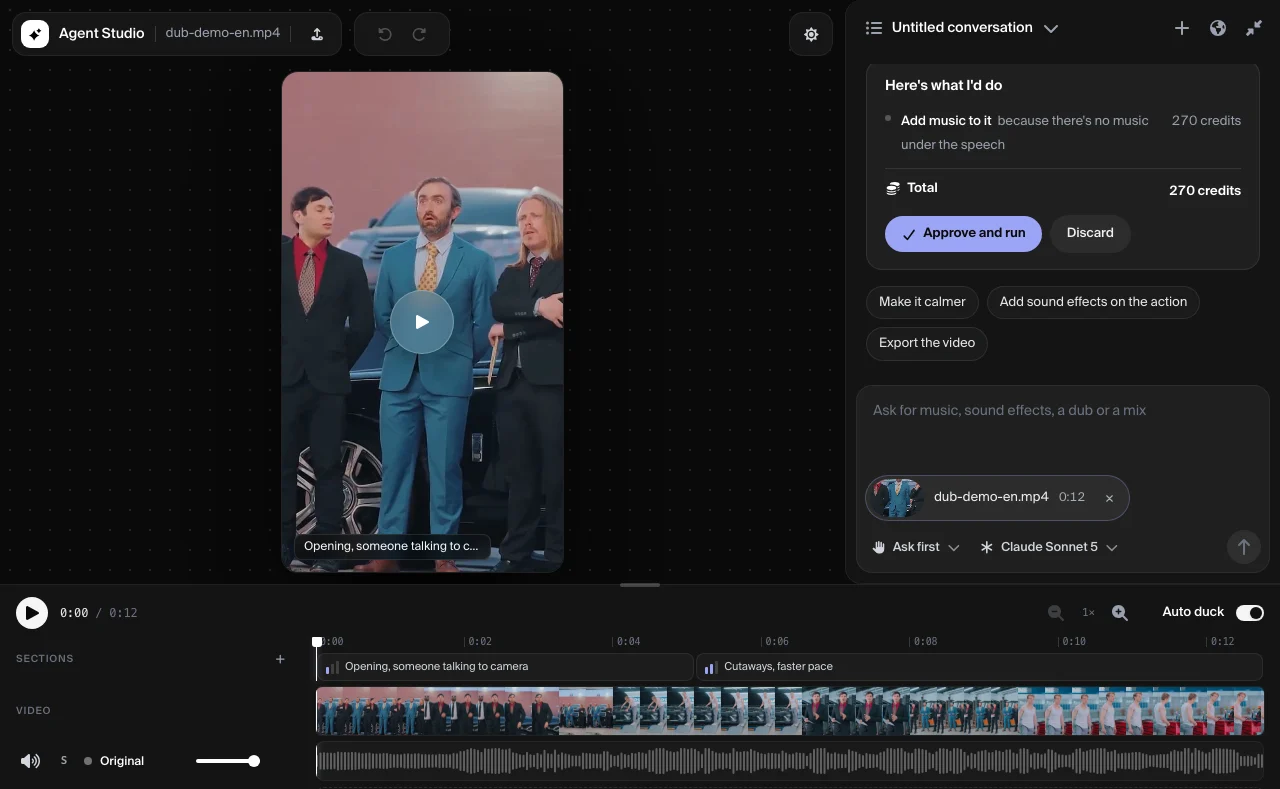Mute the Original audio track
This screenshot has height=789, width=1280.
point(31,761)
